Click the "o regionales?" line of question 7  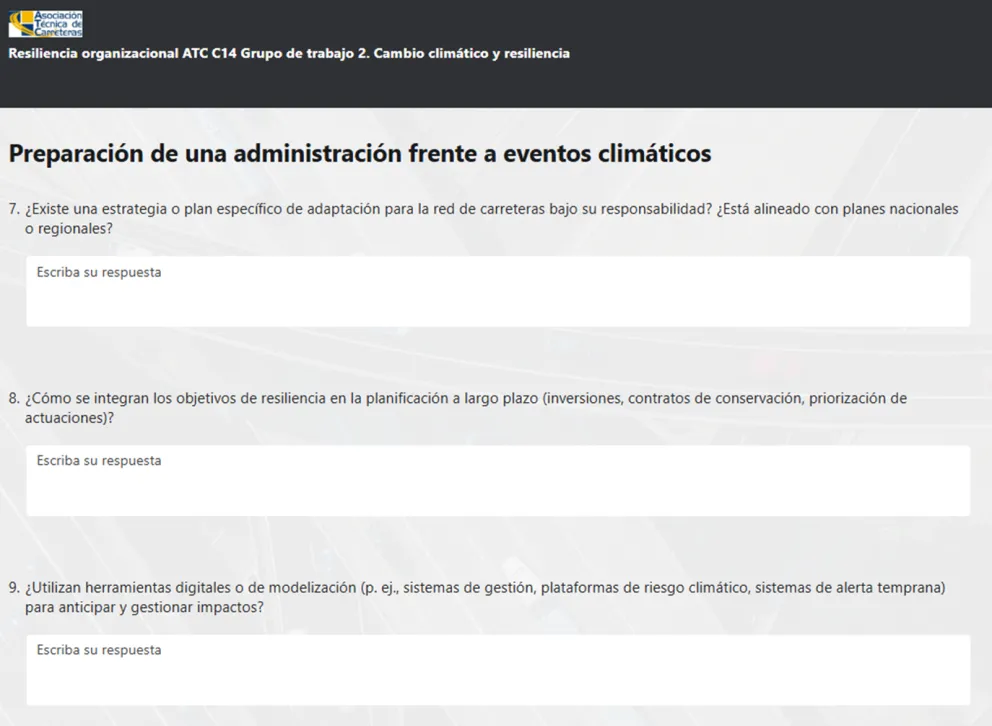[x=68, y=228]
